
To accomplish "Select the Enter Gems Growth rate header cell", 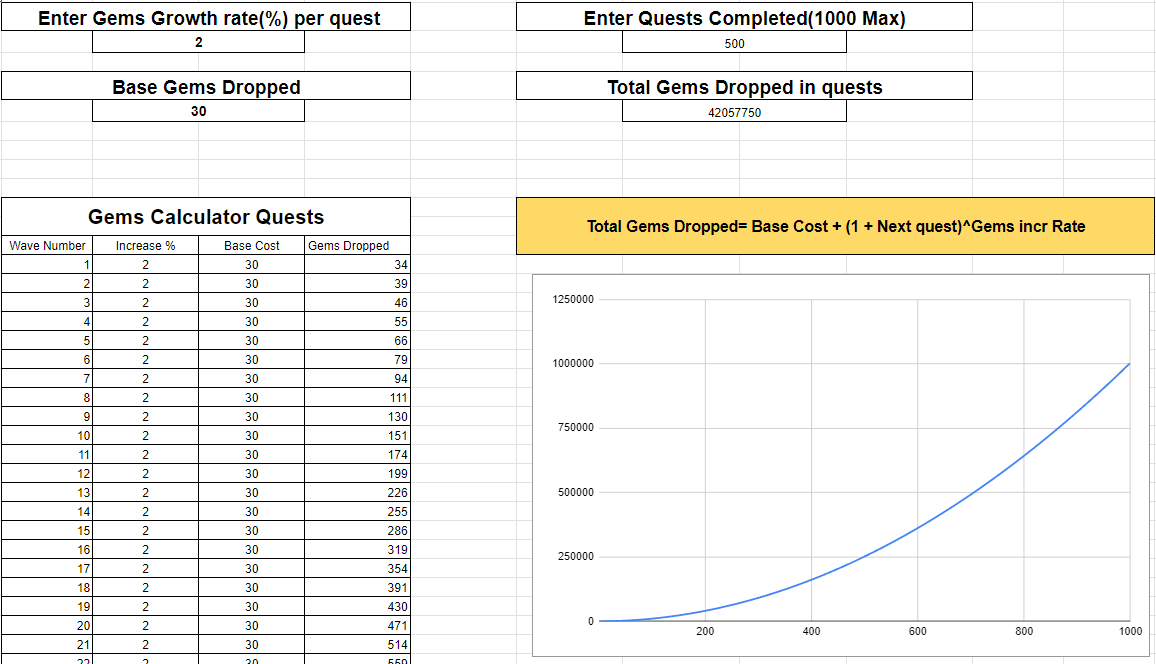I will pyautogui.click(x=205, y=17).
